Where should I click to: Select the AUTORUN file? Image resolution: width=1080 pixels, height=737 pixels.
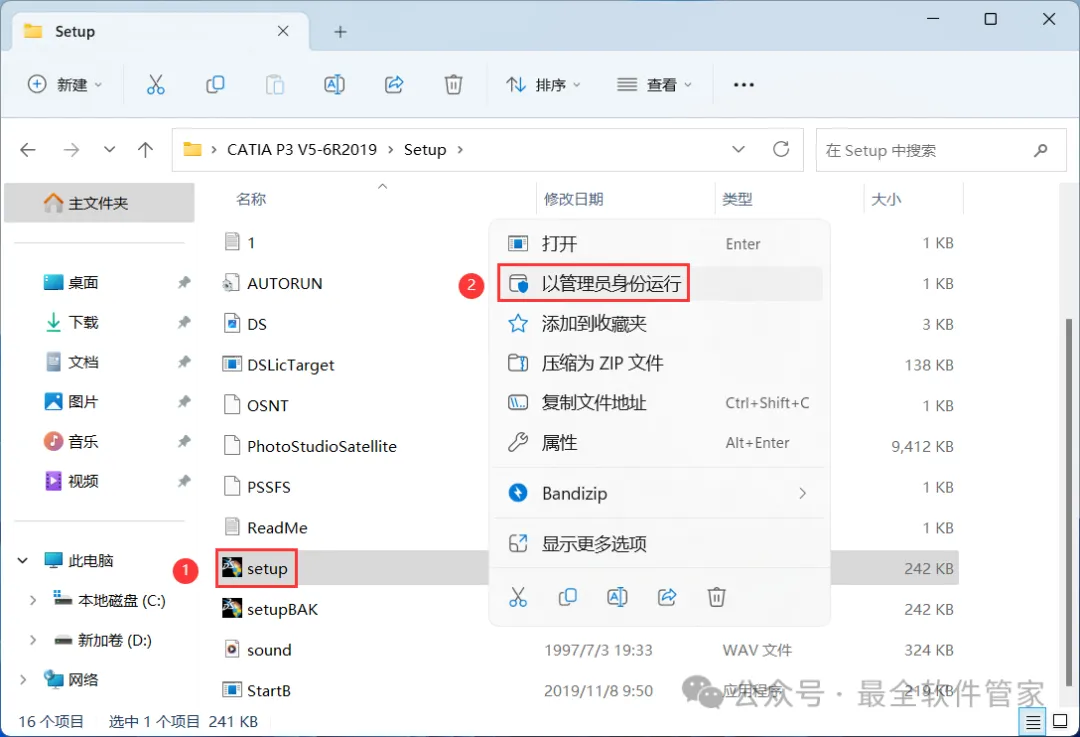point(284,284)
